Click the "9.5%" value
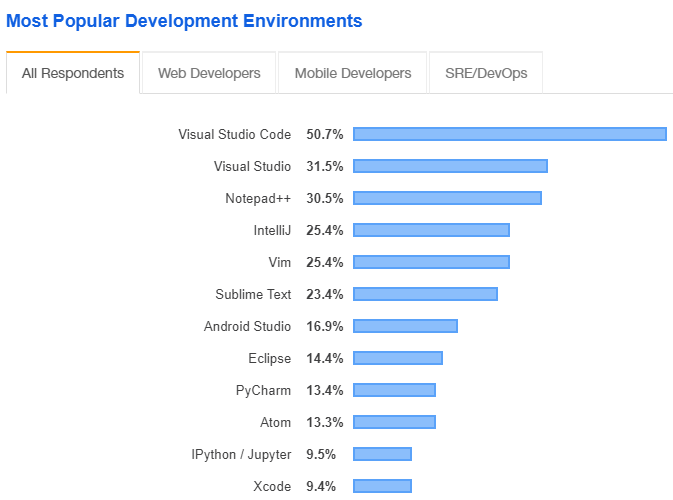The height and width of the screenshot is (500, 673). tap(321, 454)
